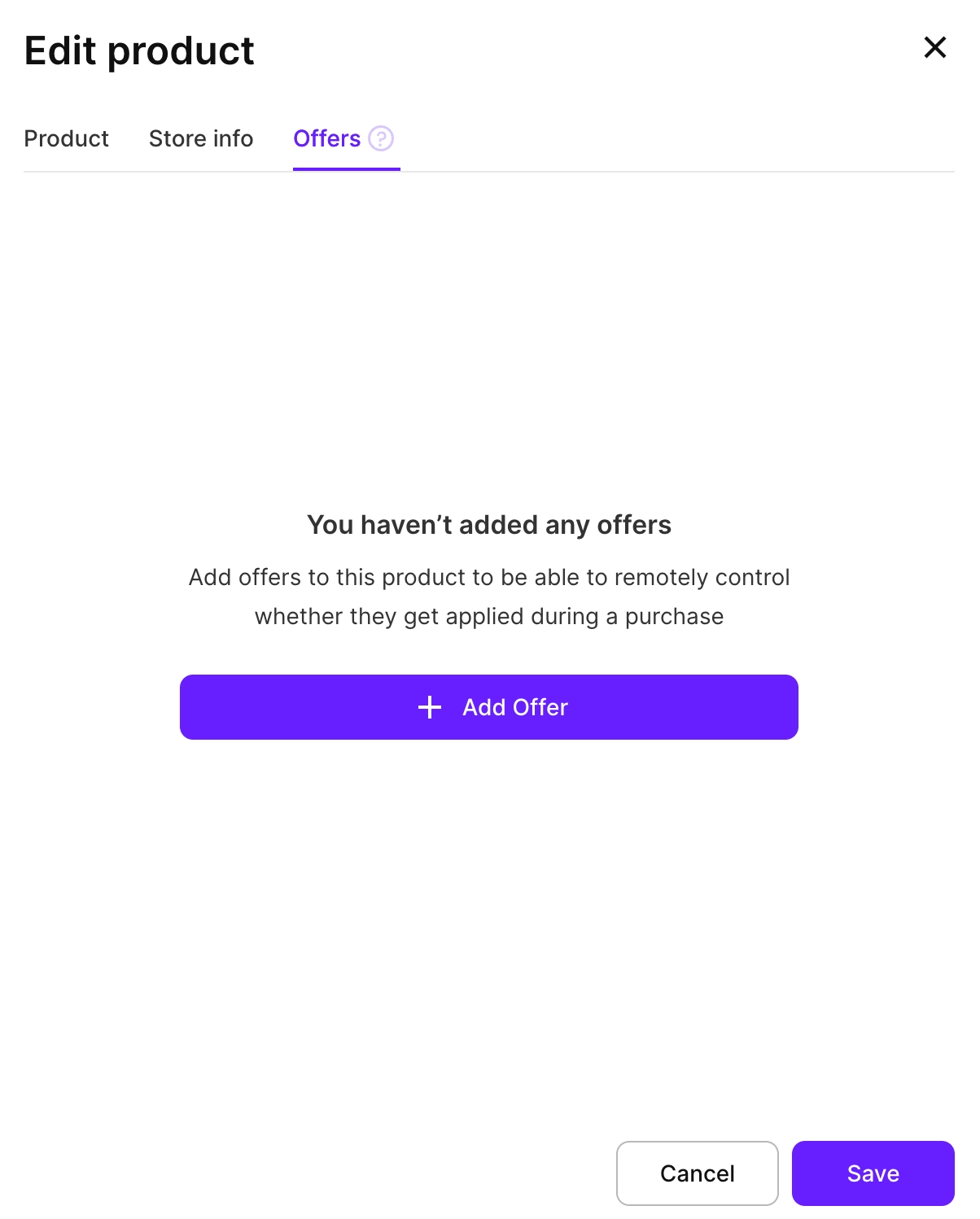The width and height of the screenshot is (980, 1219).
Task: Save the product changes
Action: pos(873,1173)
